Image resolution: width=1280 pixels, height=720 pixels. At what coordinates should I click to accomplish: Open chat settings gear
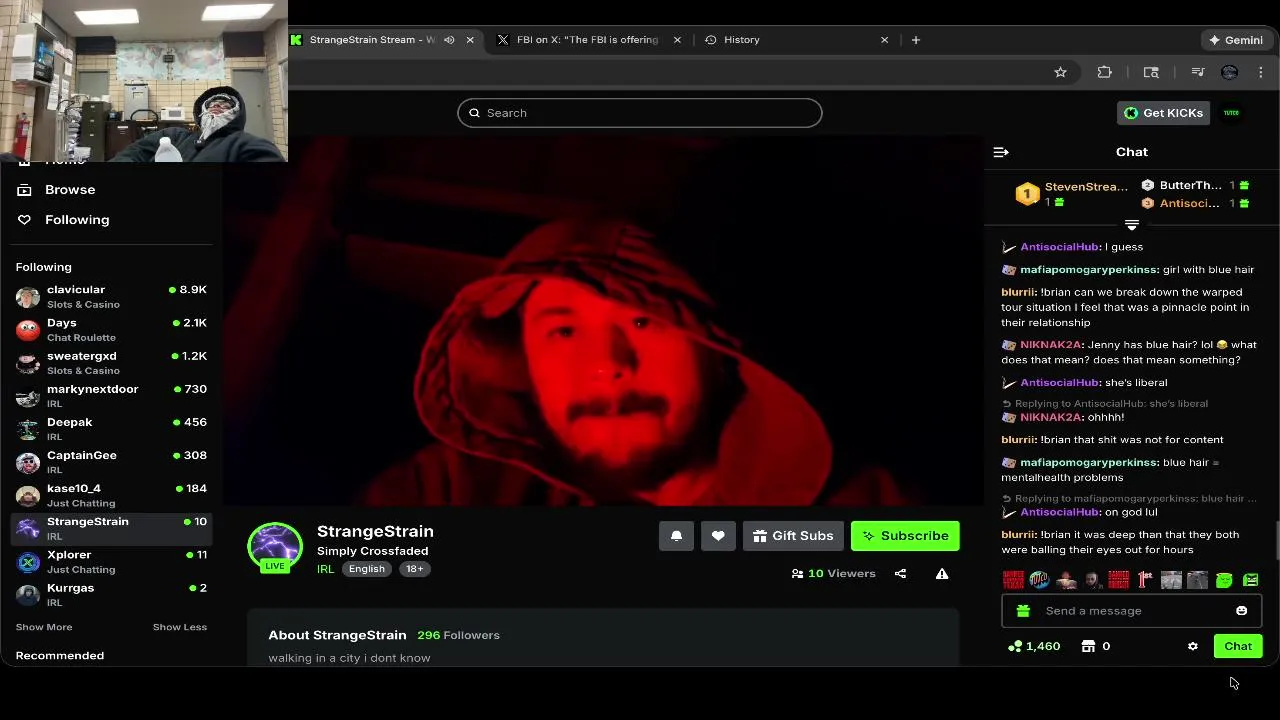1193,646
